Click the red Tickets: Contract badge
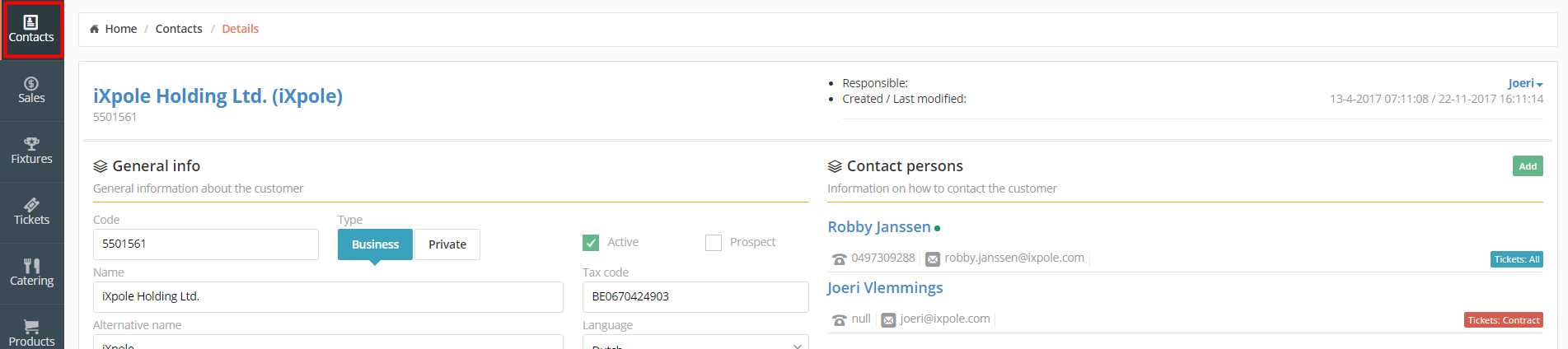 point(1503,320)
